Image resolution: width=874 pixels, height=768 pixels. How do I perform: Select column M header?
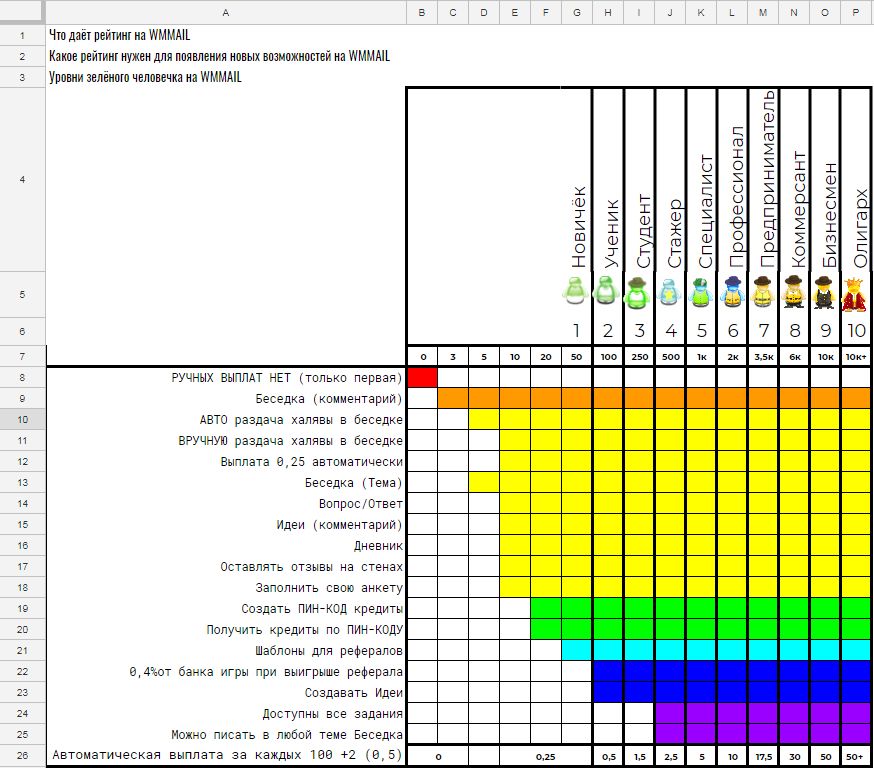(763, 12)
